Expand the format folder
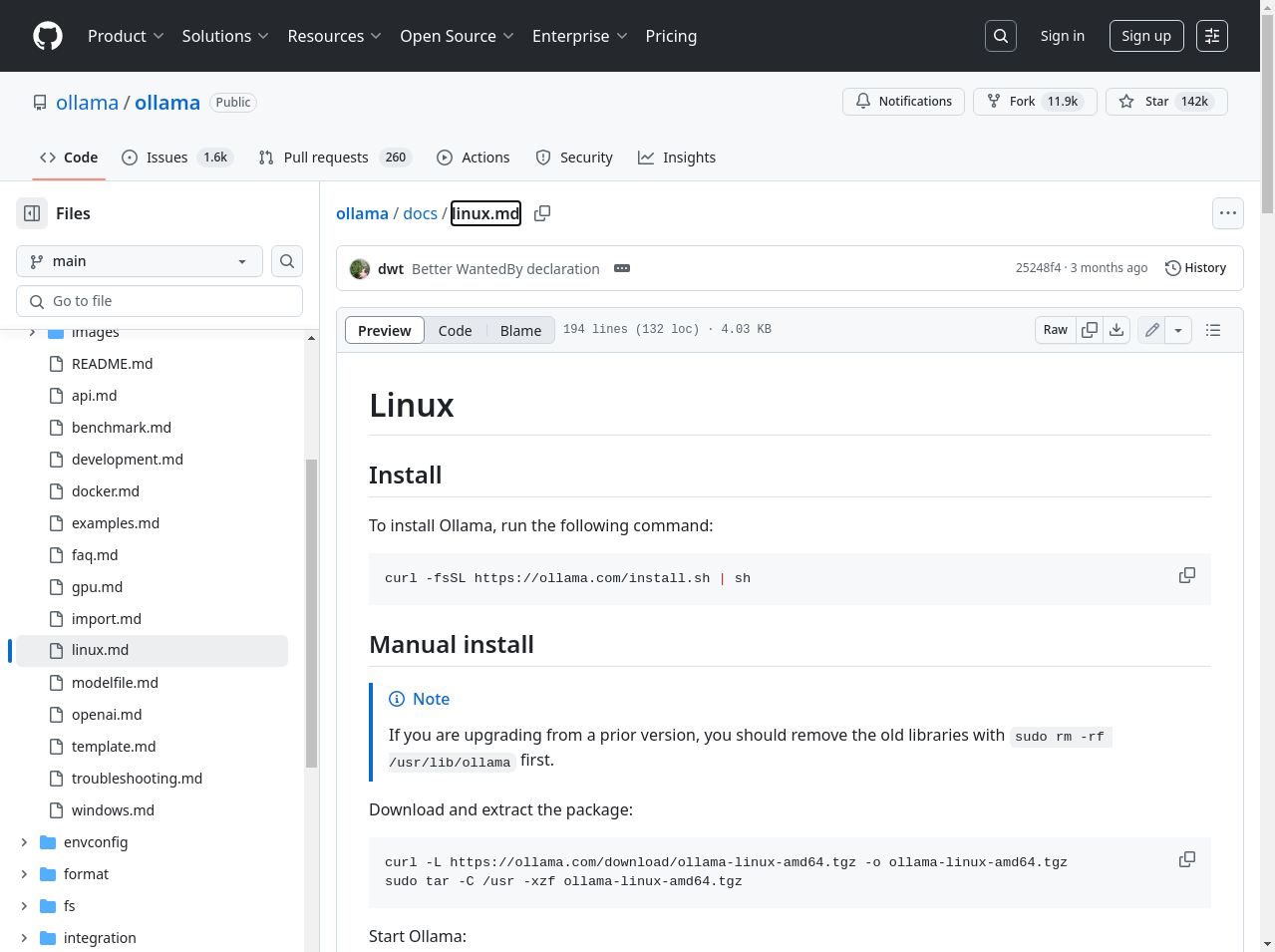The width and height of the screenshot is (1275, 952). [24, 874]
